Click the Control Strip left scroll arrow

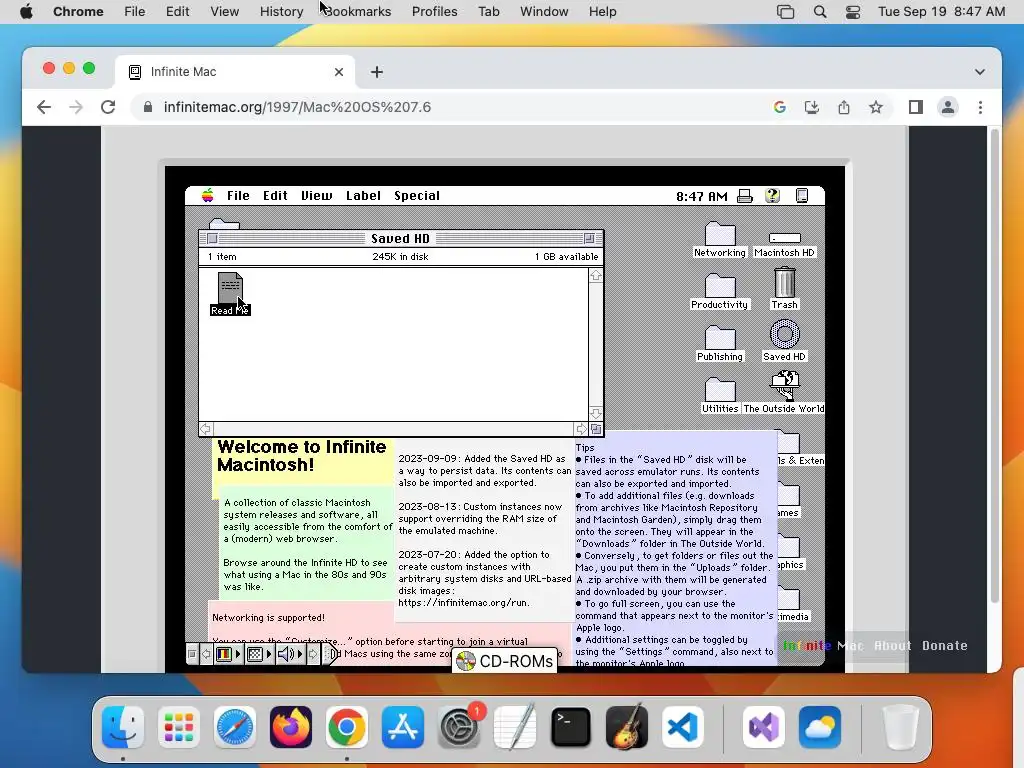(x=206, y=654)
